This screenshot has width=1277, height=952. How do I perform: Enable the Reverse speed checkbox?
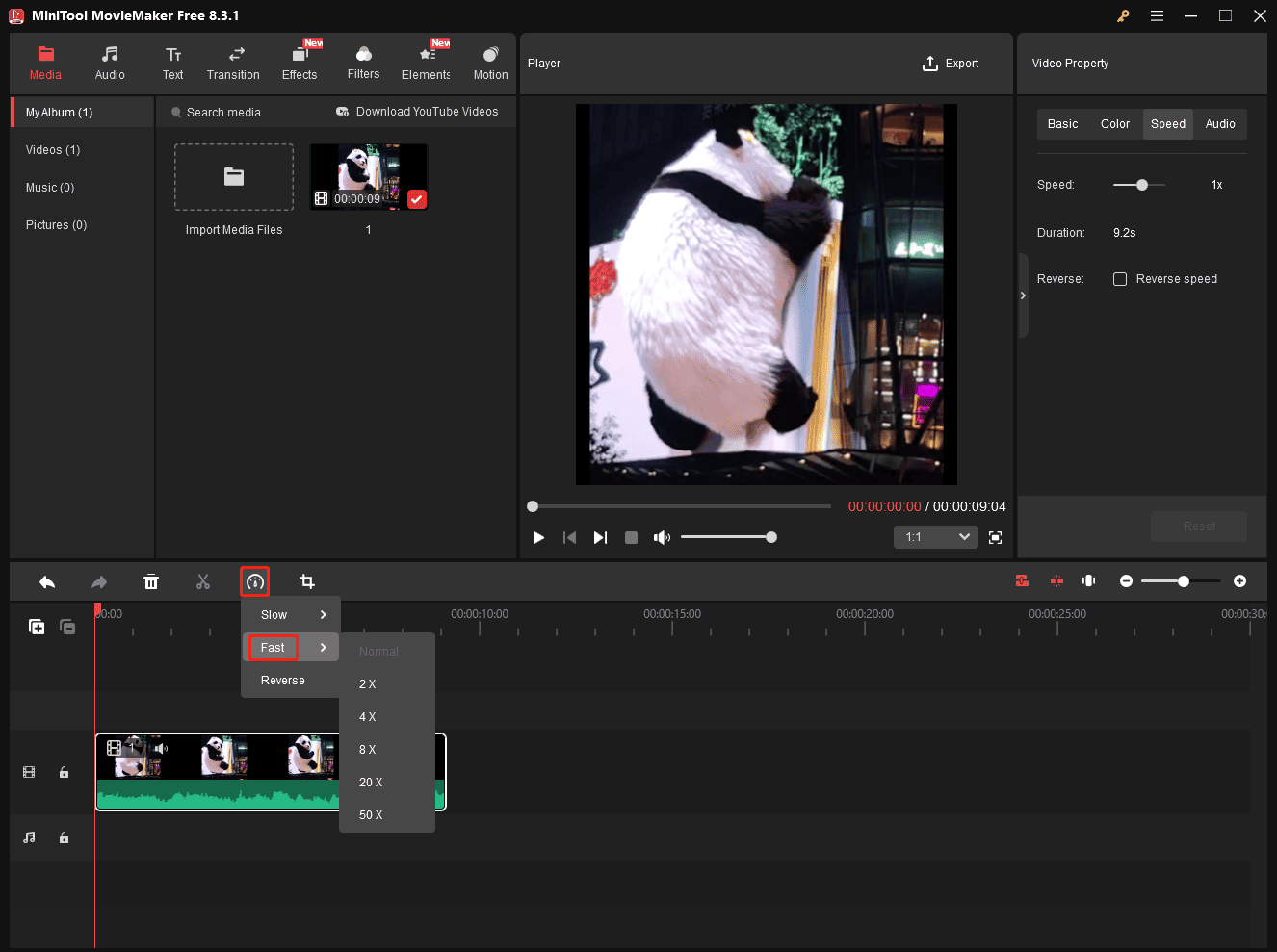tap(1120, 279)
